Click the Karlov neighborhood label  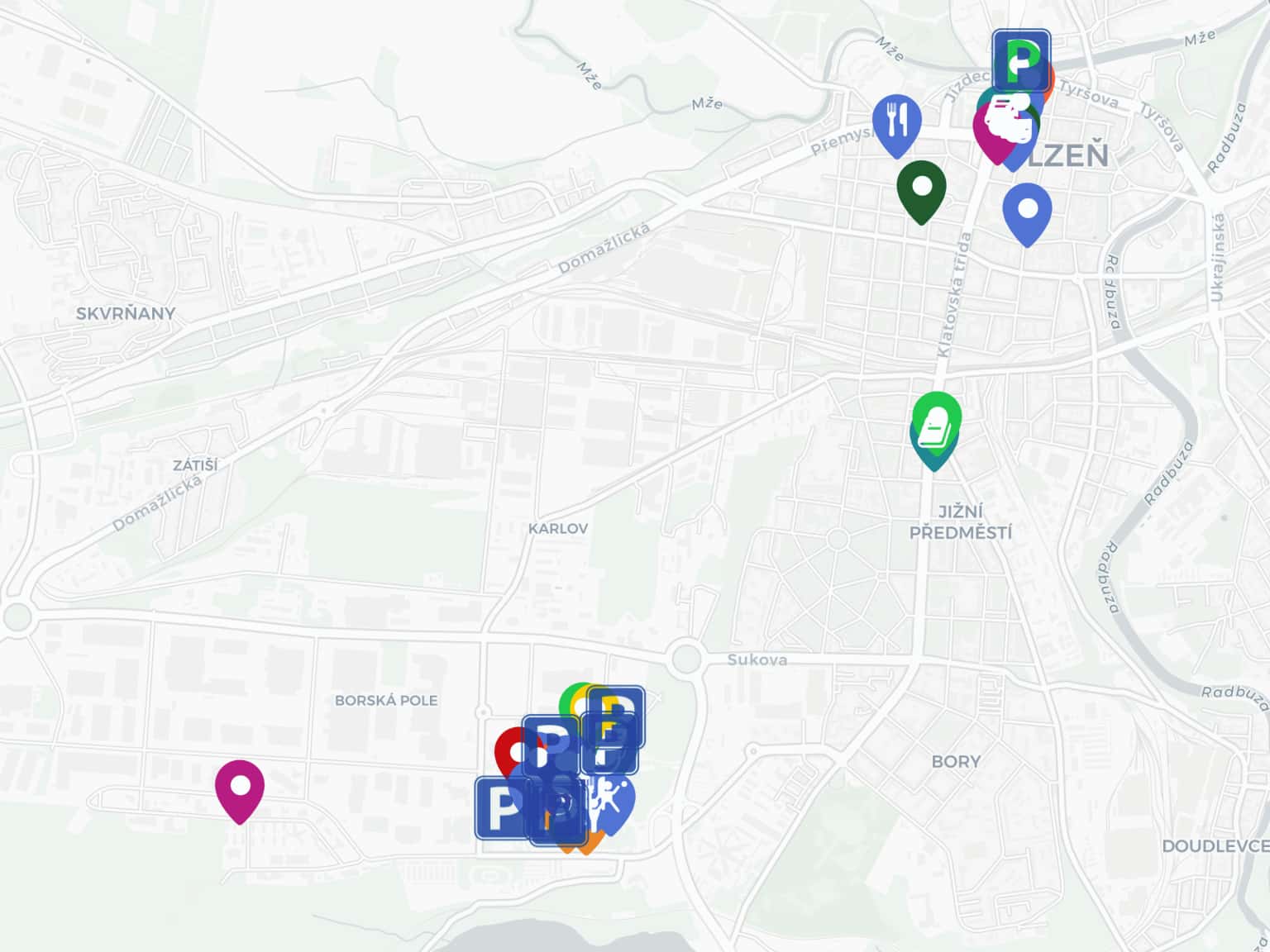(x=558, y=528)
